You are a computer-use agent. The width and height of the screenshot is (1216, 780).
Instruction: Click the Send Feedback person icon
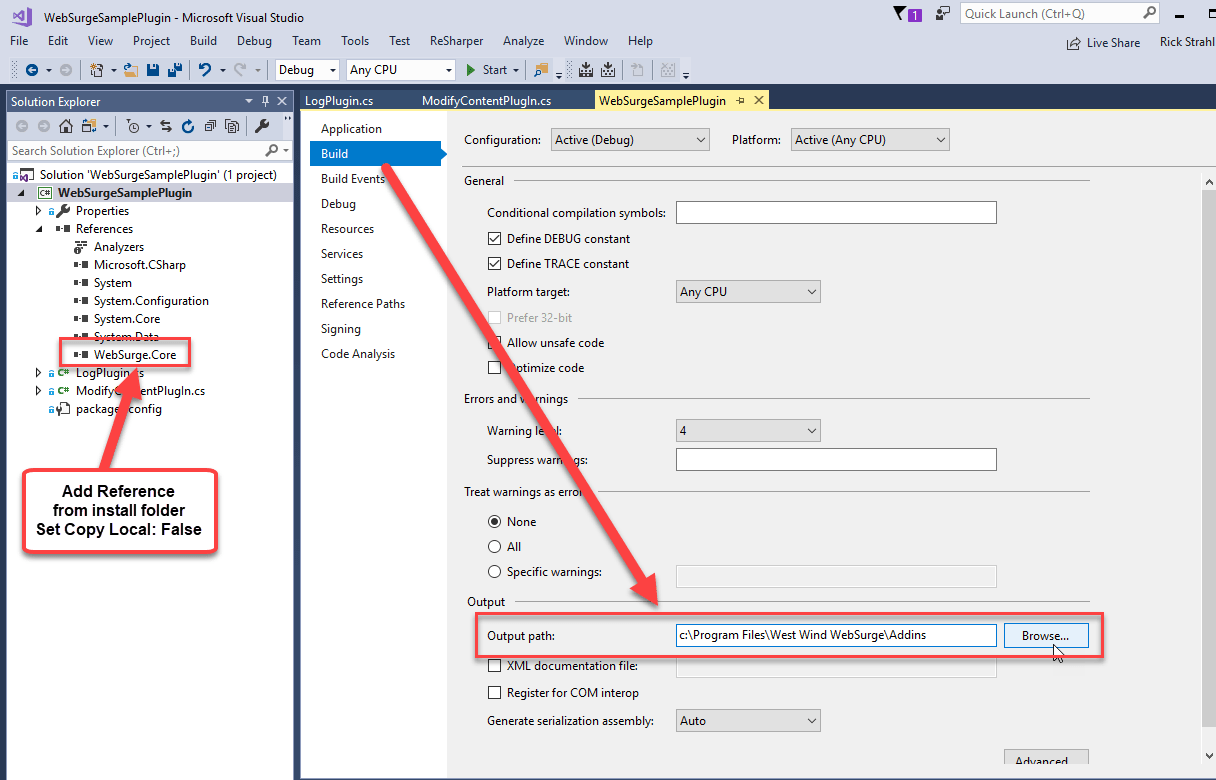click(x=942, y=13)
